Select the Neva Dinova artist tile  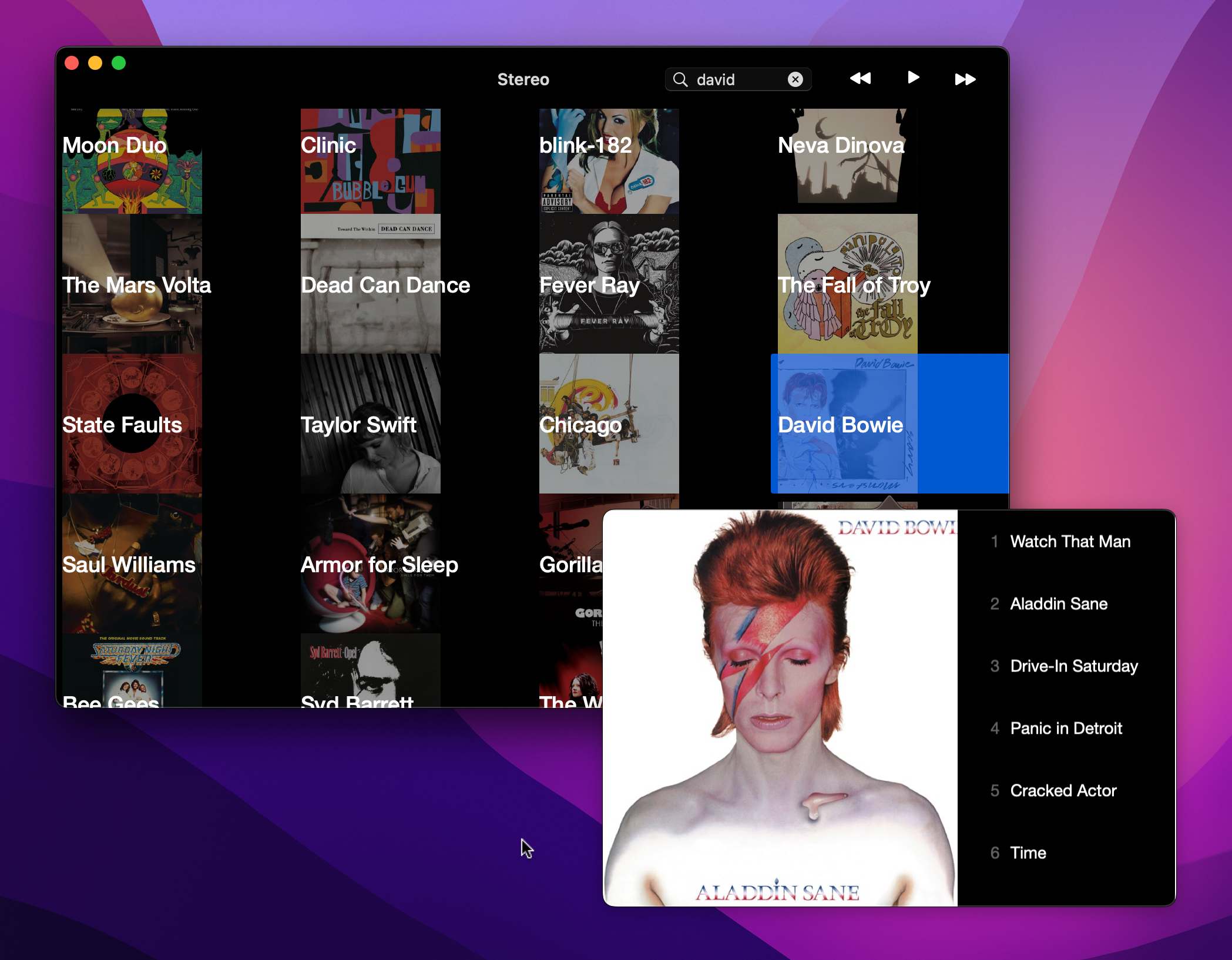tap(848, 161)
